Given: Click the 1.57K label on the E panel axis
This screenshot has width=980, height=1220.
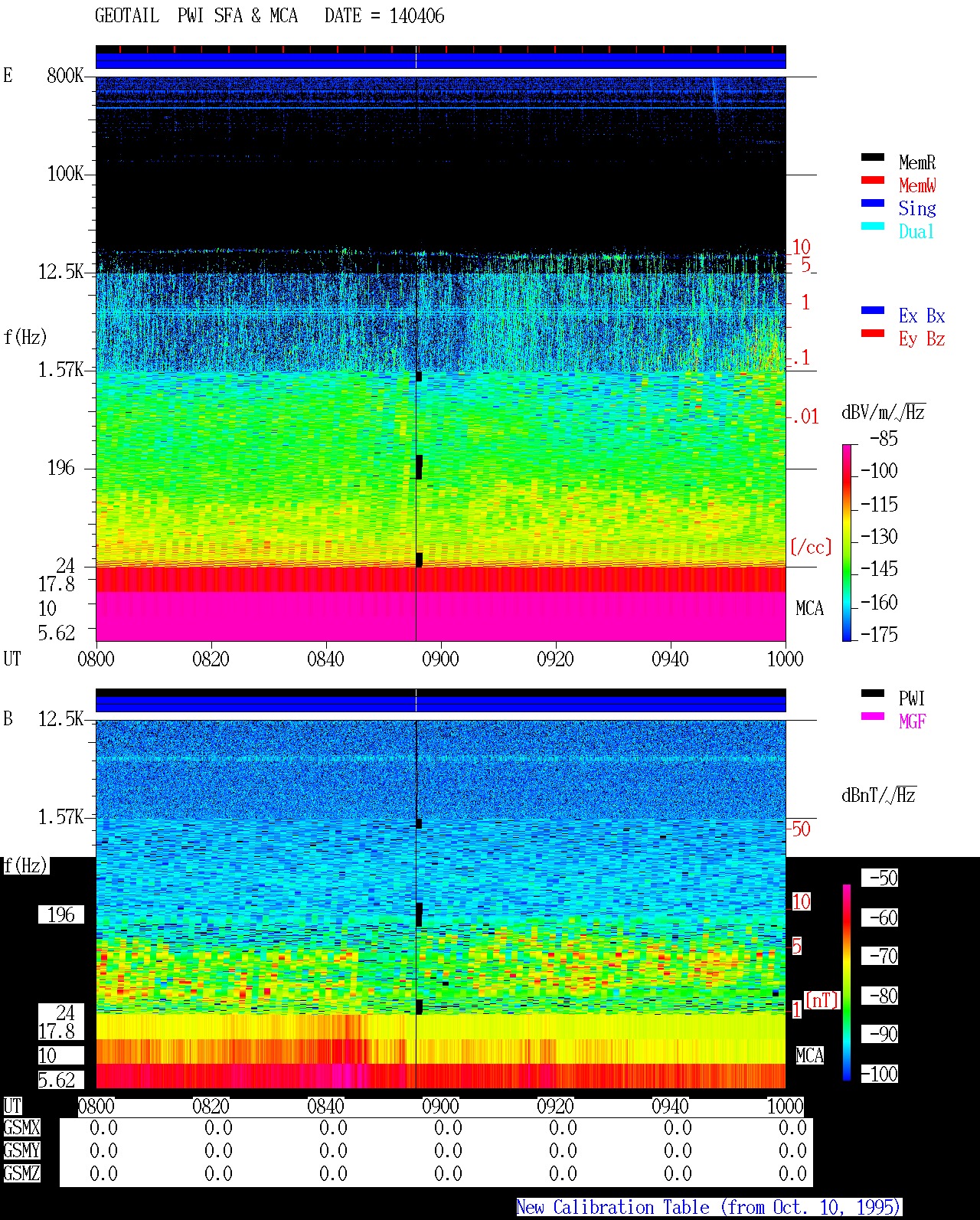Looking at the screenshot, I should click(60, 370).
